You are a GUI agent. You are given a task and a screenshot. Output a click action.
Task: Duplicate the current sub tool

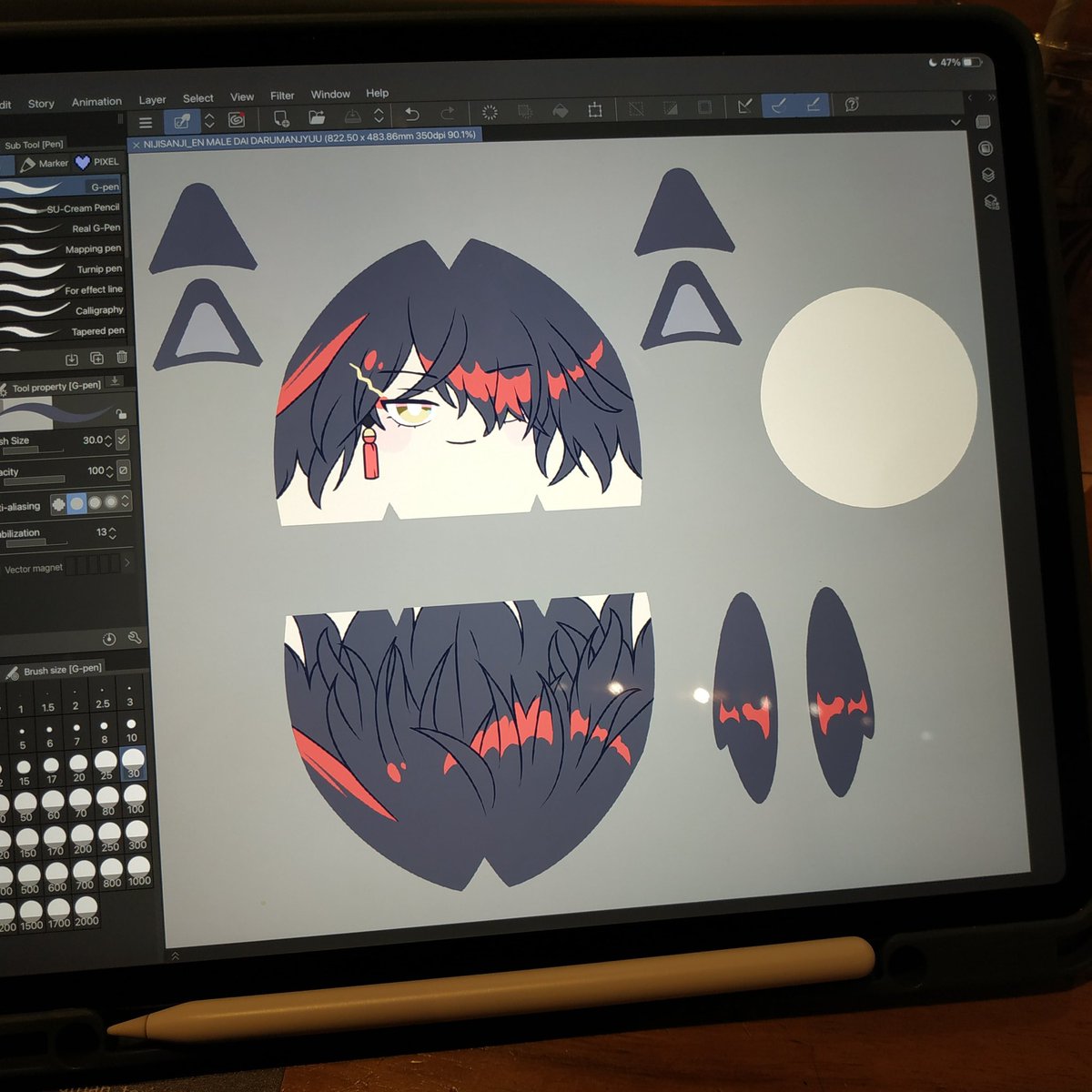click(97, 359)
